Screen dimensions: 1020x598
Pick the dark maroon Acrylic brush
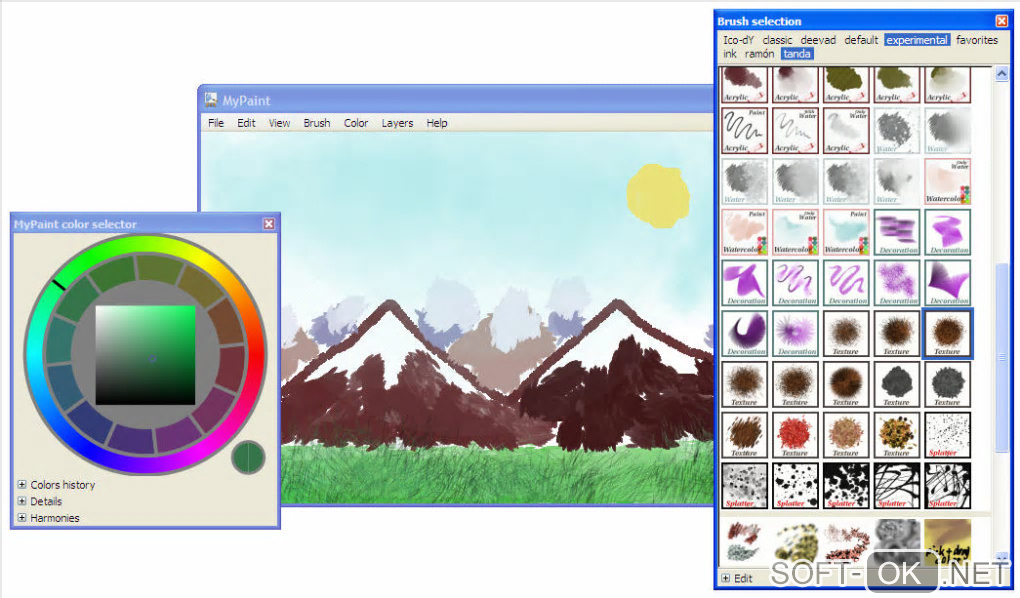(x=744, y=85)
